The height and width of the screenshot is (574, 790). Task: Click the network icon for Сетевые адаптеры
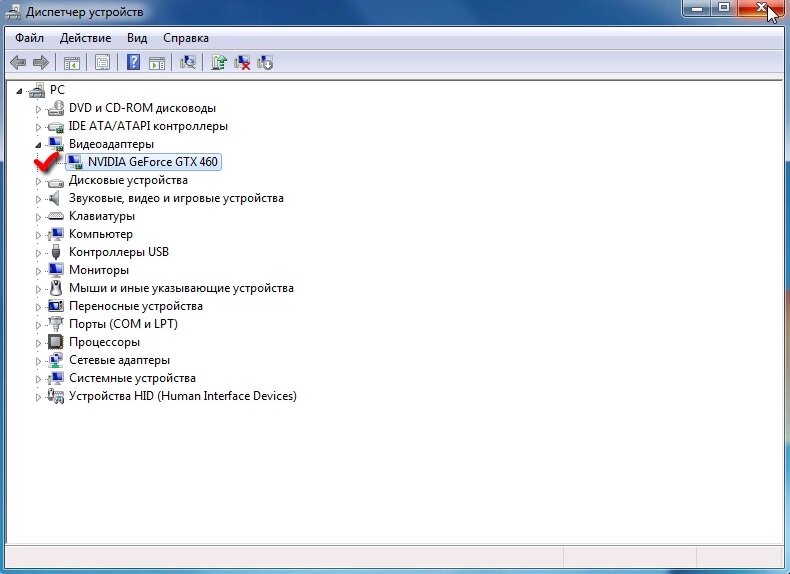(x=56, y=360)
